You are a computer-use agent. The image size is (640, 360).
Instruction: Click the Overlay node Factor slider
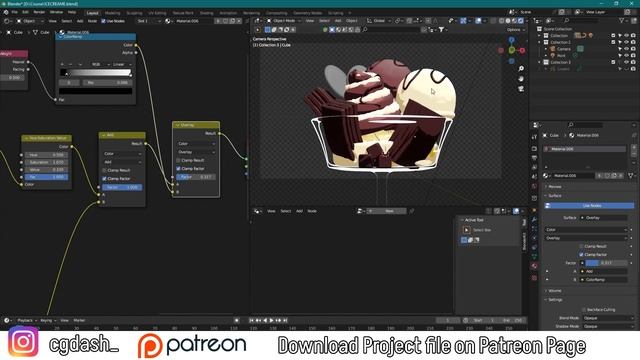tap(196, 177)
